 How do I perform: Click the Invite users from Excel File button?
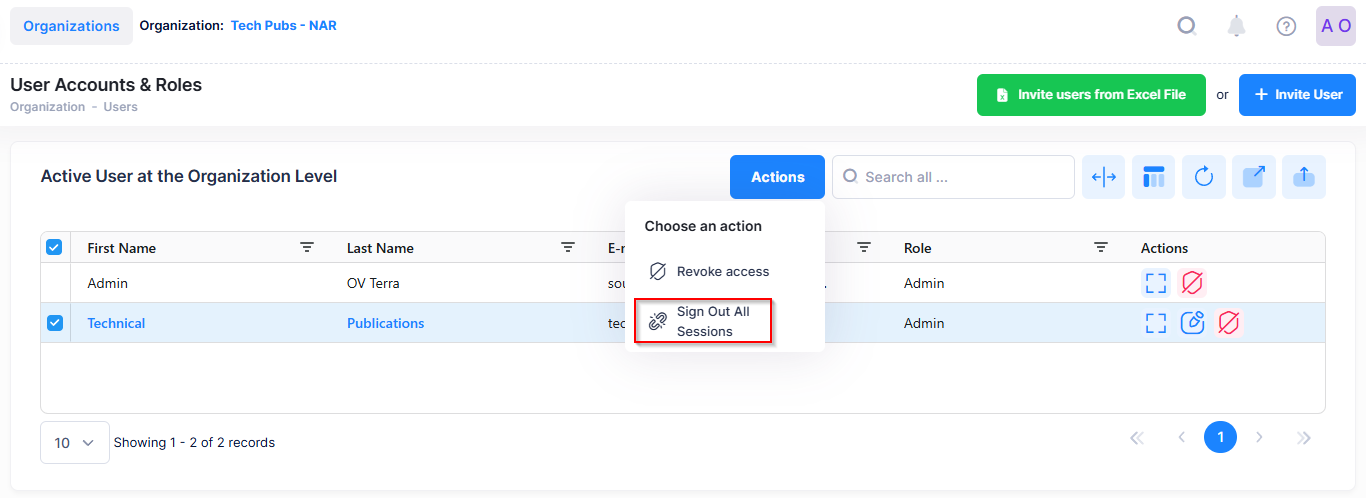[x=1091, y=95]
